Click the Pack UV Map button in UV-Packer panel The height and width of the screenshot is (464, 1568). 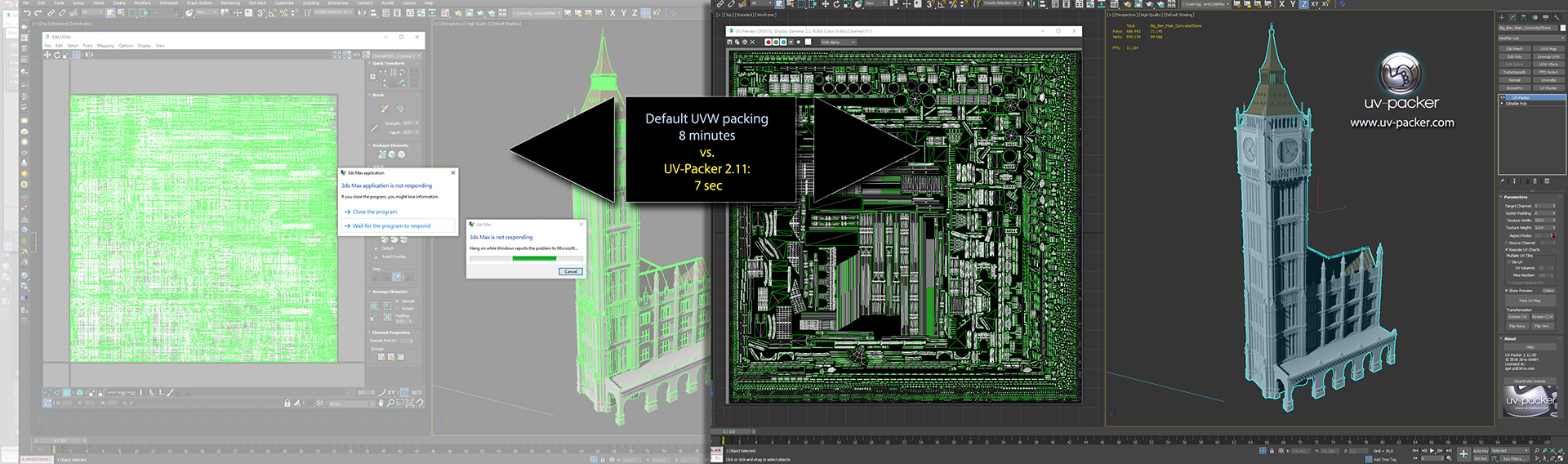click(1530, 301)
